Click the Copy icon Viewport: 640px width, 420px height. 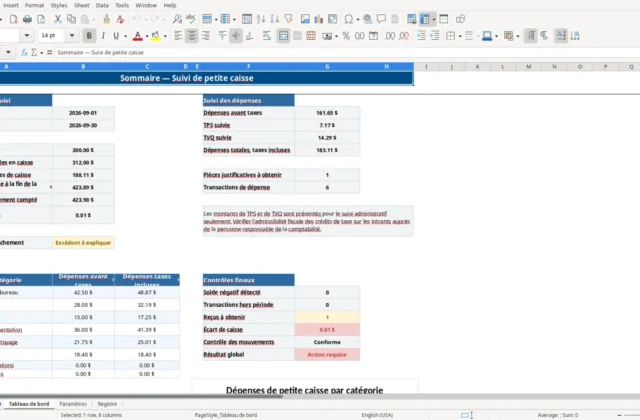click(x=71, y=19)
